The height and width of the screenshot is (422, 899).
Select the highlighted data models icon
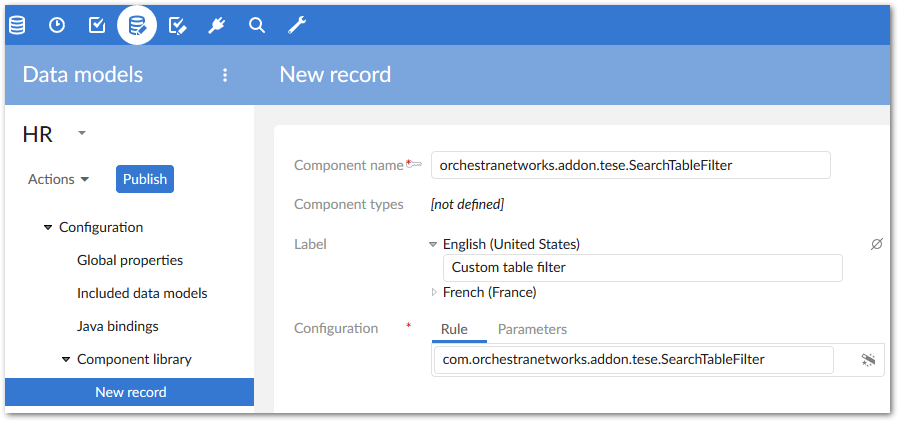[137, 25]
